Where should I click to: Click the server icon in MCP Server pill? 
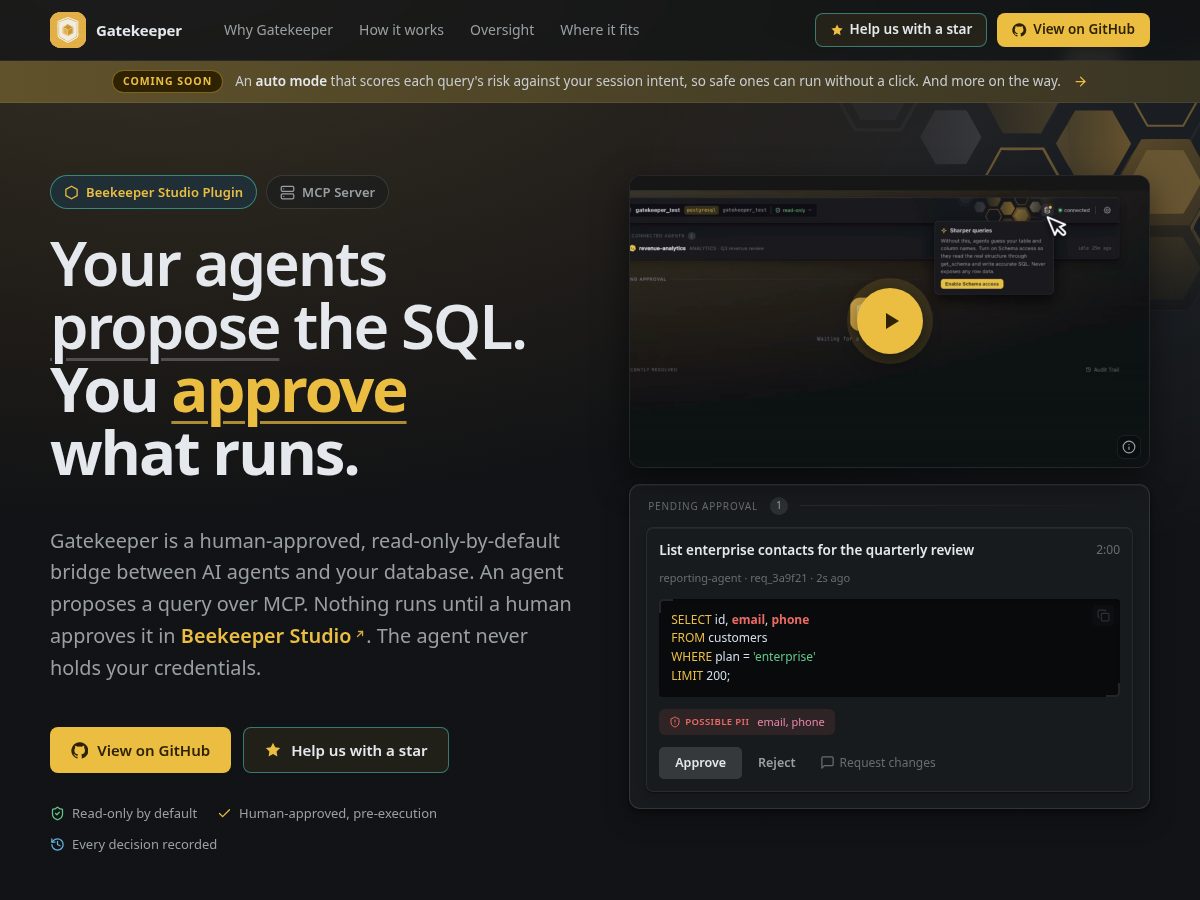click(x=287, y=192)
